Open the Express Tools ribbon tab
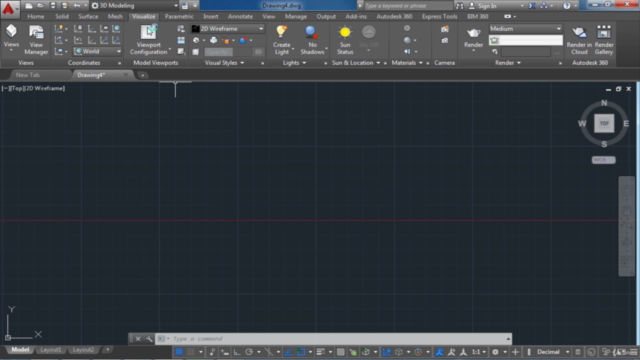The width and height of the screenshot is (640, 360). 440,16
